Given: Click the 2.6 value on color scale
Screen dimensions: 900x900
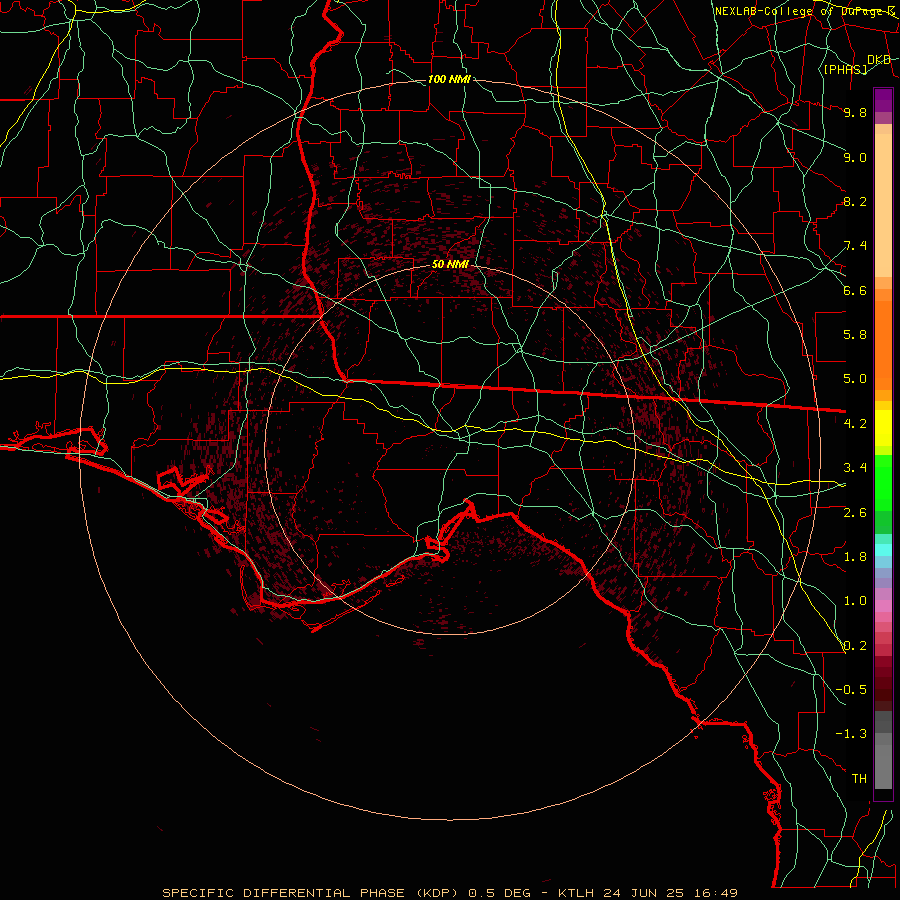Looking at the screenshot, I should point(855,513).
